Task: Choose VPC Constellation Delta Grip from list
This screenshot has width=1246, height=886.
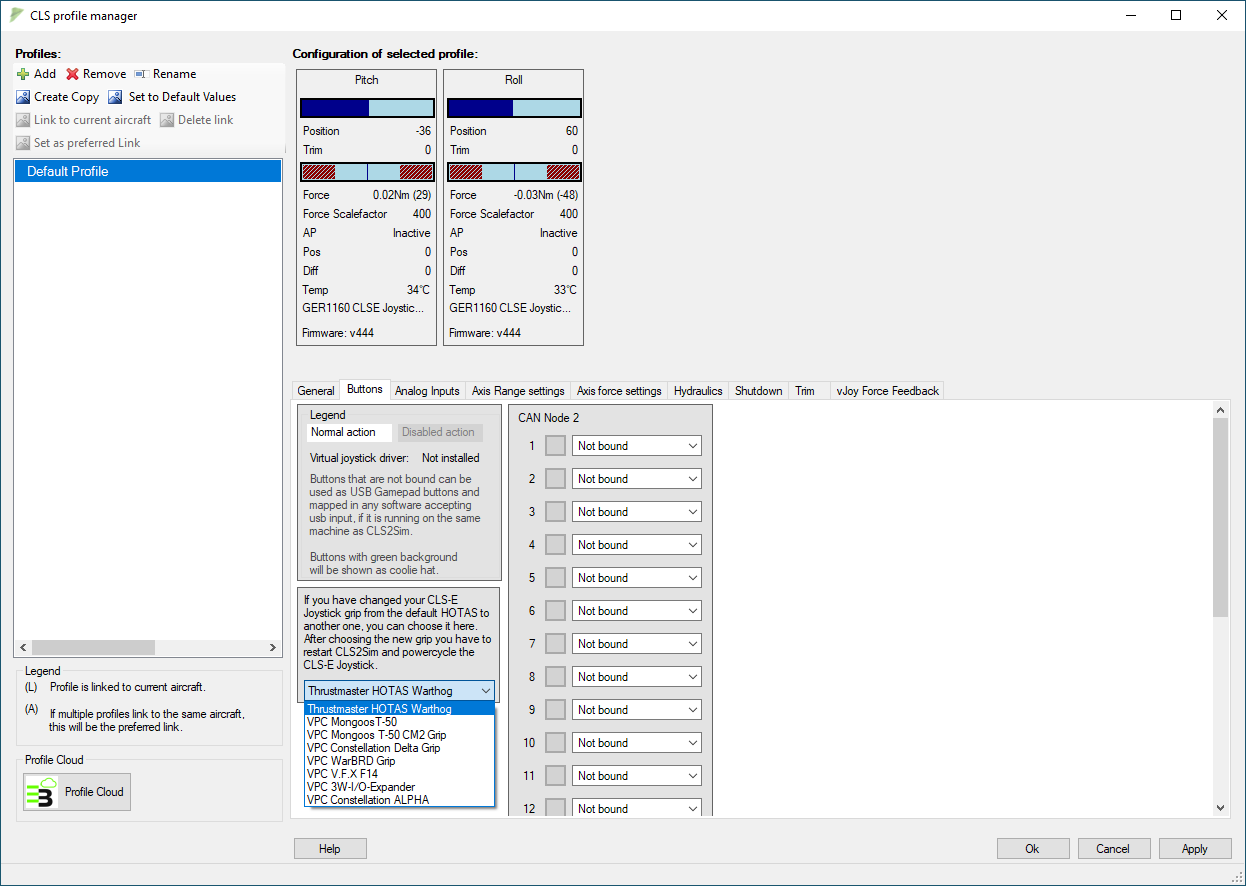Action: tap(374, 748)
